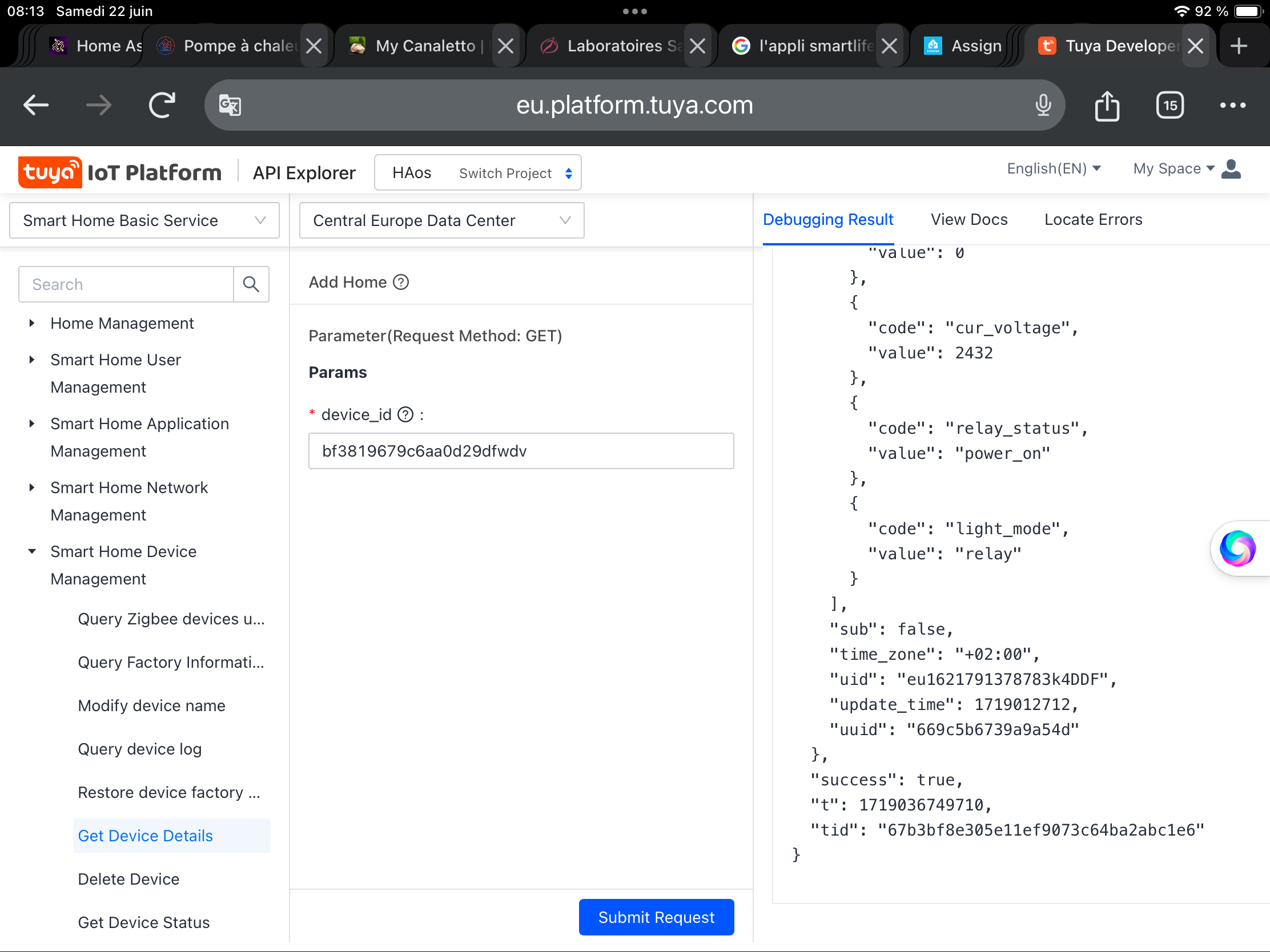Click the "relay_status" code in result

point(1012,428)
